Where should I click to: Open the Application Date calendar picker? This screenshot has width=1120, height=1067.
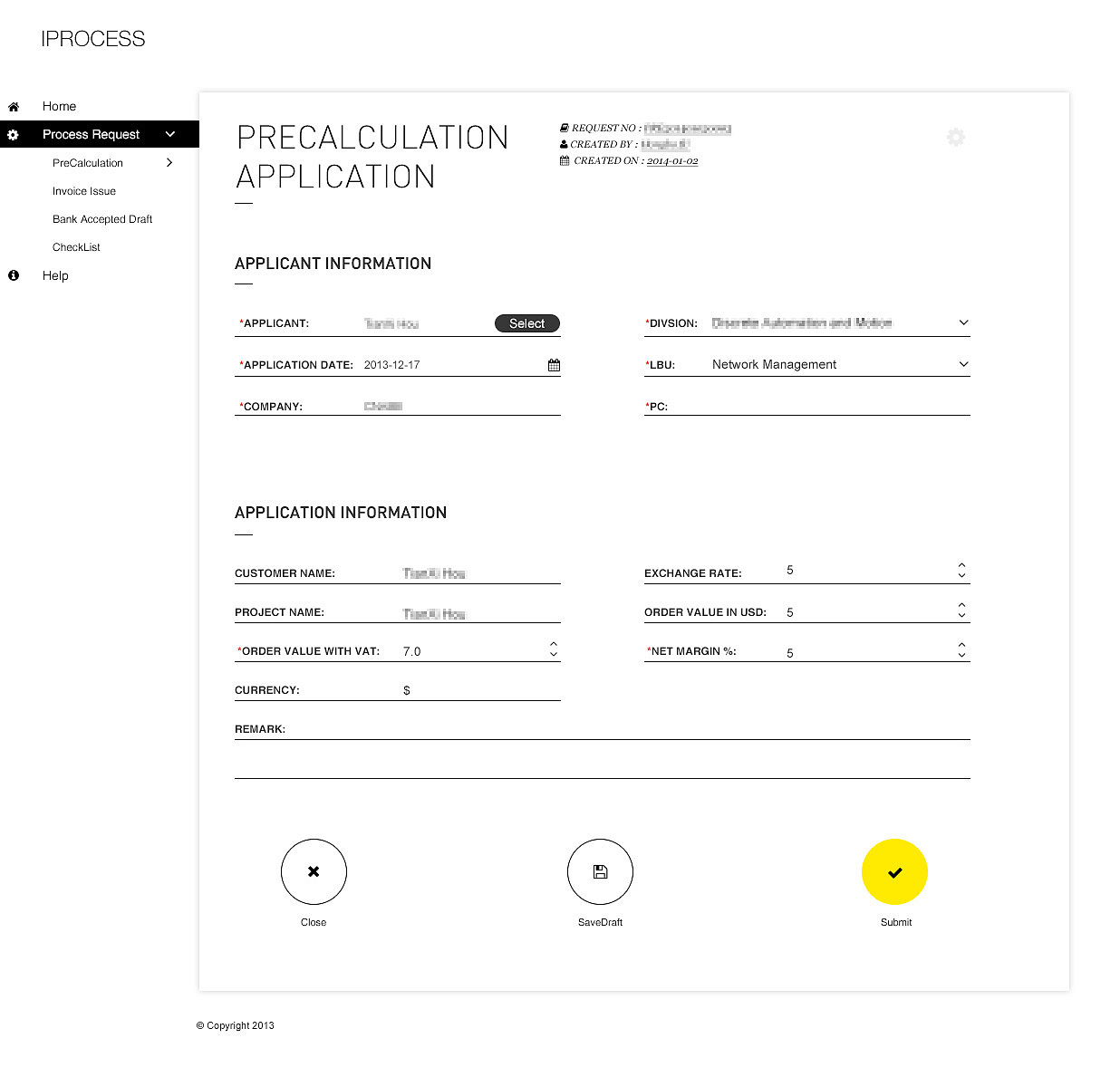pyautogui.click(x=554, y=365)
